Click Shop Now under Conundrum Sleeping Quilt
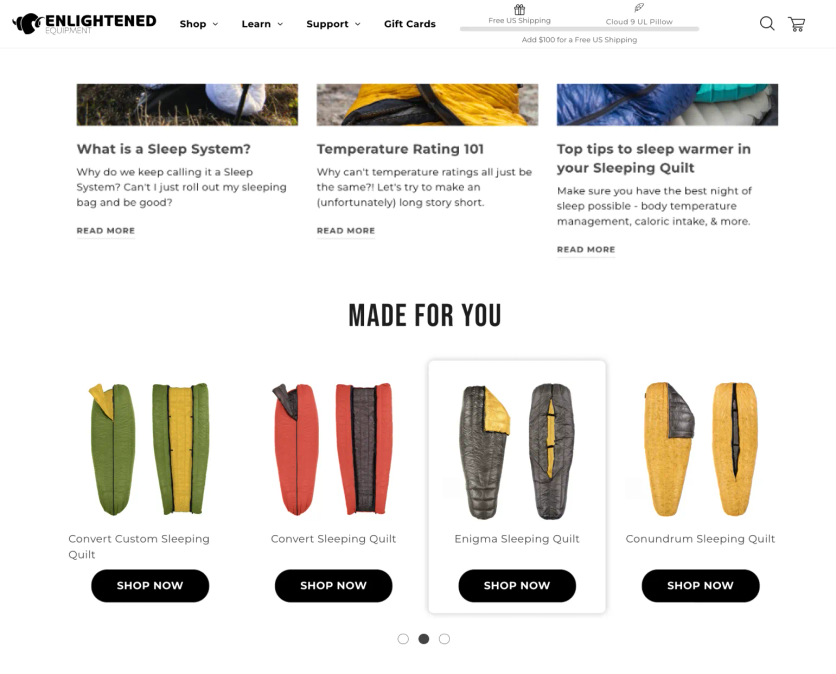Screen dimensions: 836x674 click(700, 585)
